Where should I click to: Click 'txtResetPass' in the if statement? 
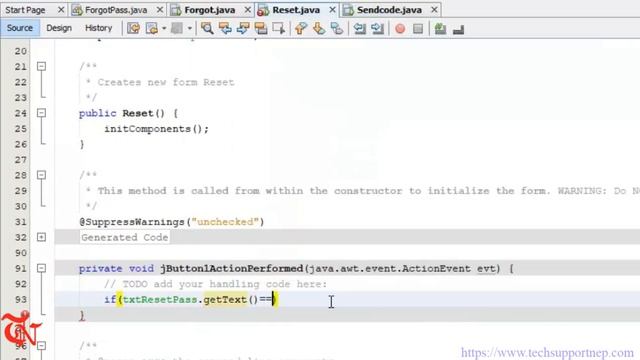click(x=160, y=300)
